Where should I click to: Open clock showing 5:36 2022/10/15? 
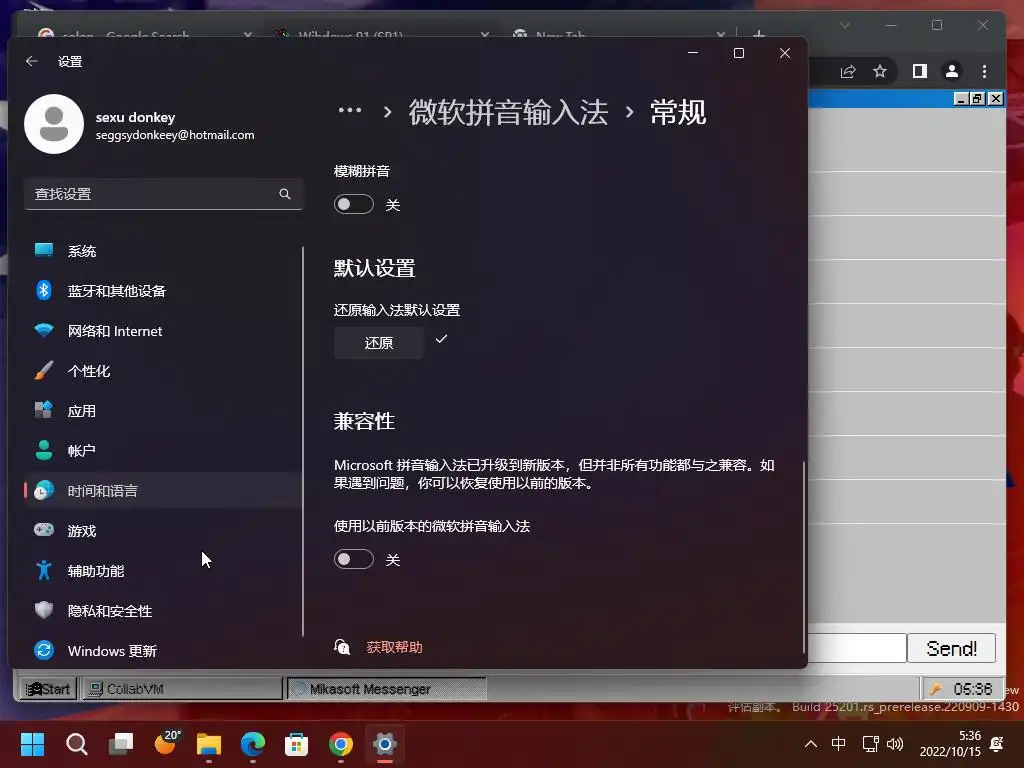click(950, 744)
